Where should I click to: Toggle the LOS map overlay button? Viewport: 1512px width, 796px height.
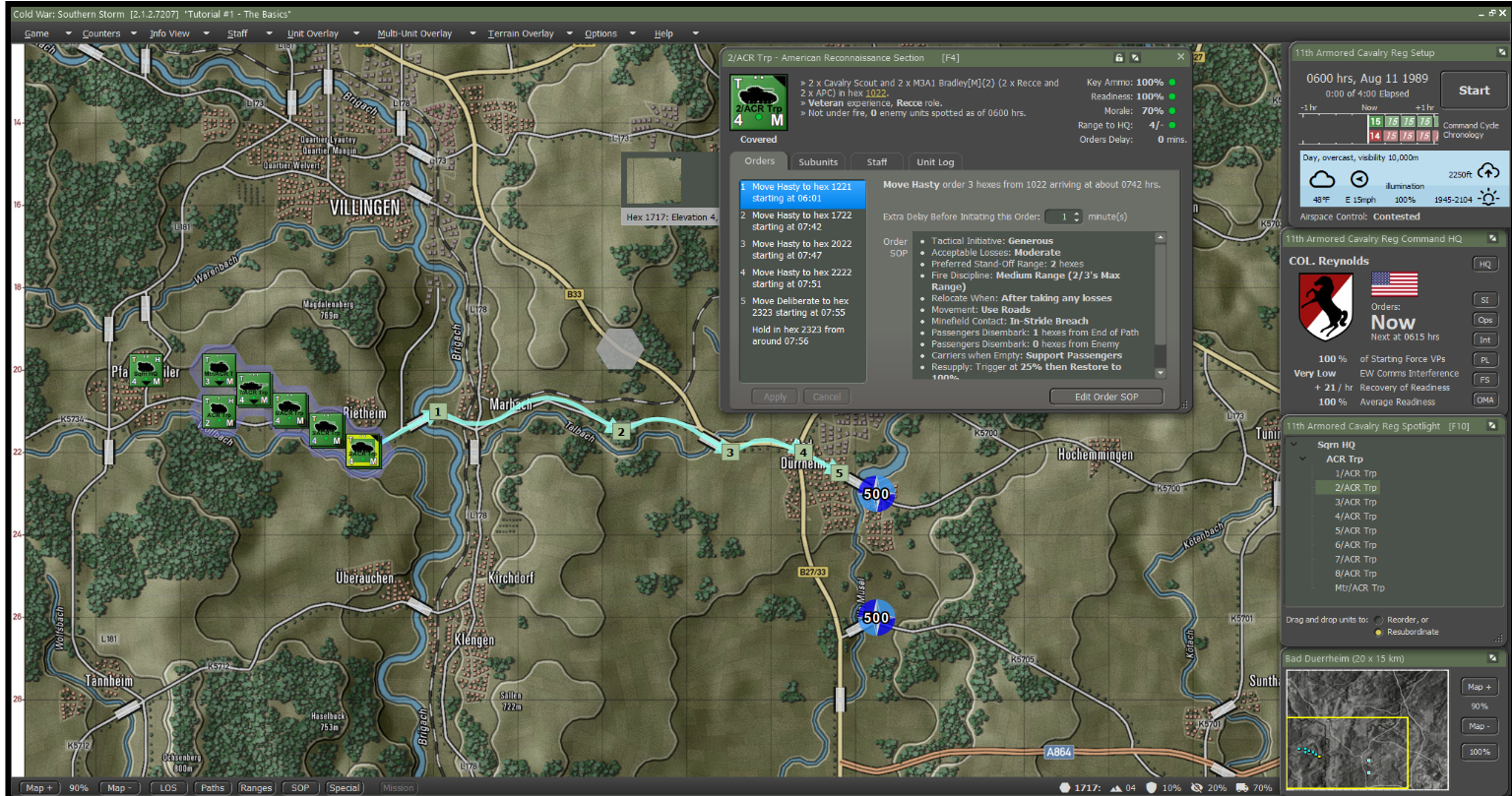point(167,787)
